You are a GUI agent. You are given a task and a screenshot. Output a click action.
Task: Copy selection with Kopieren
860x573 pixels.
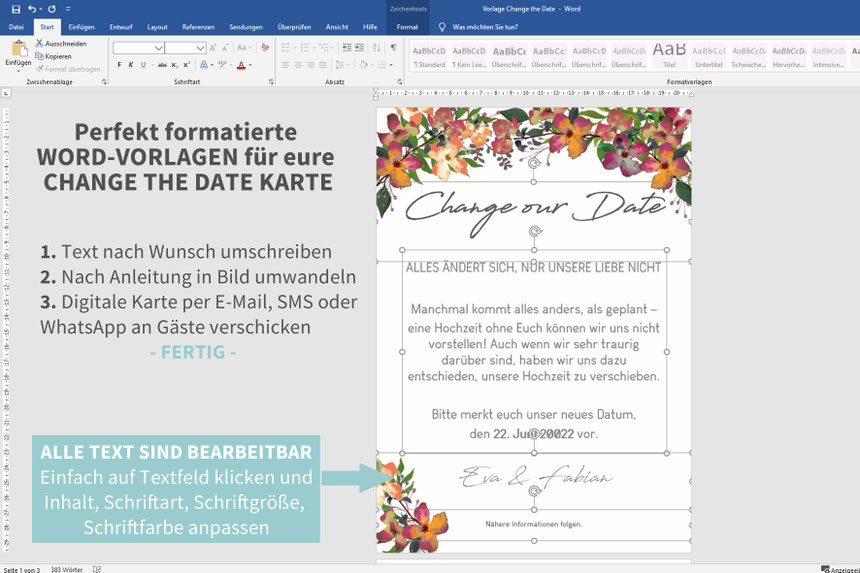coord(53,56)
